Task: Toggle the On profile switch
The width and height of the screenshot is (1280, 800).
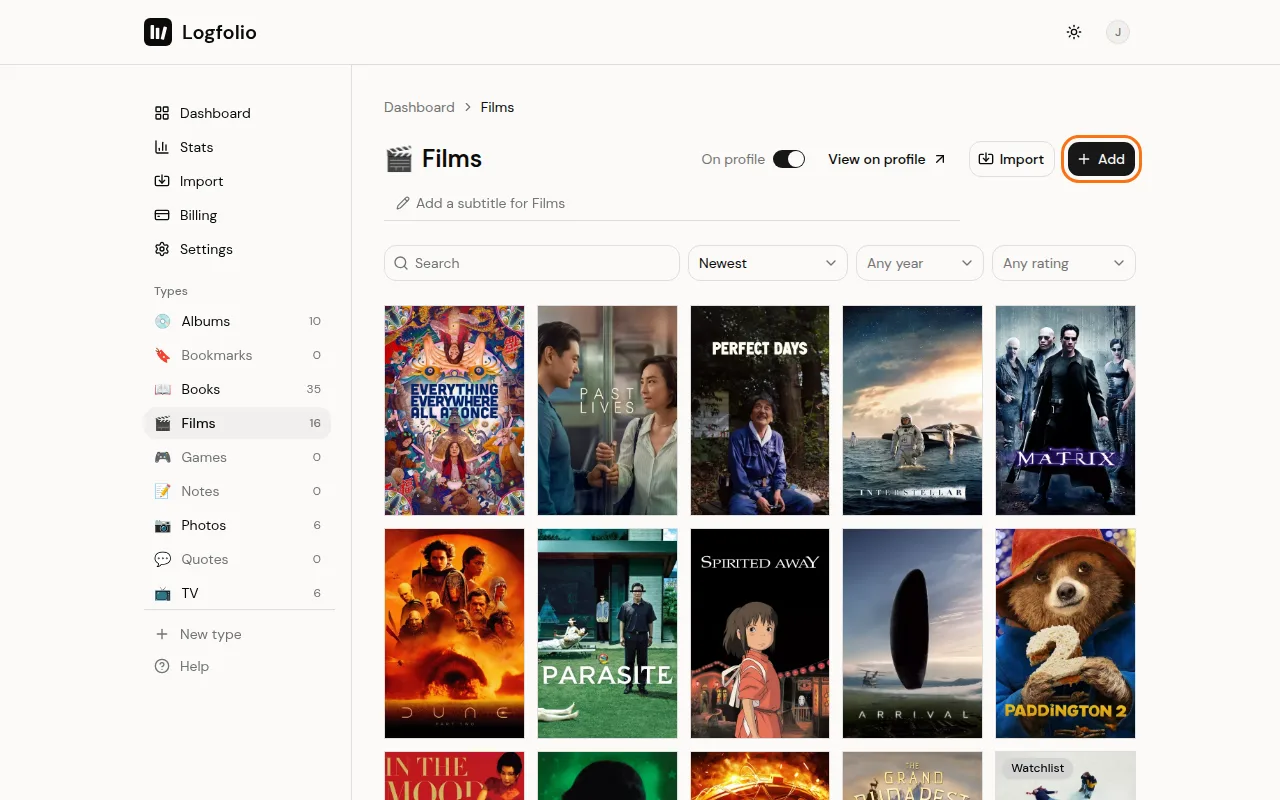Action: click(789, 159)
